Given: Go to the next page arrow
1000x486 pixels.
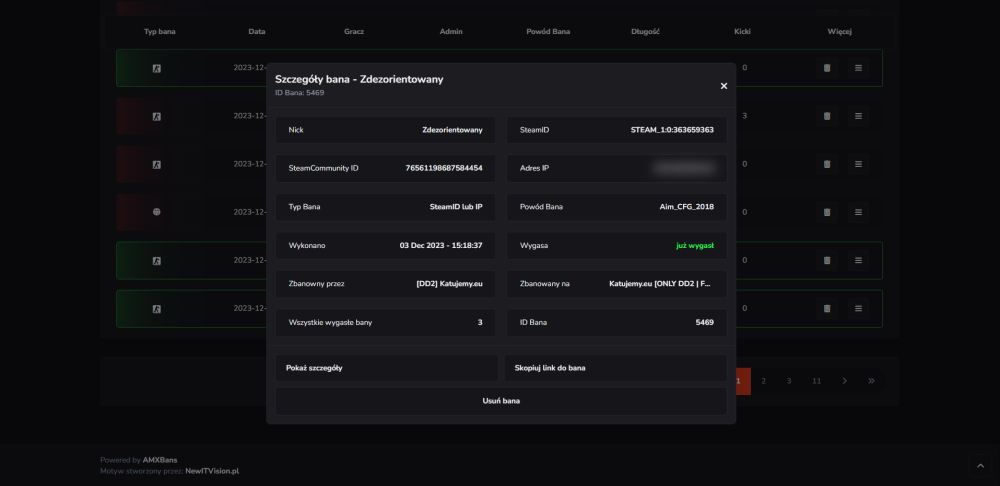Looking at the screenshot, I should coord(844,381).
